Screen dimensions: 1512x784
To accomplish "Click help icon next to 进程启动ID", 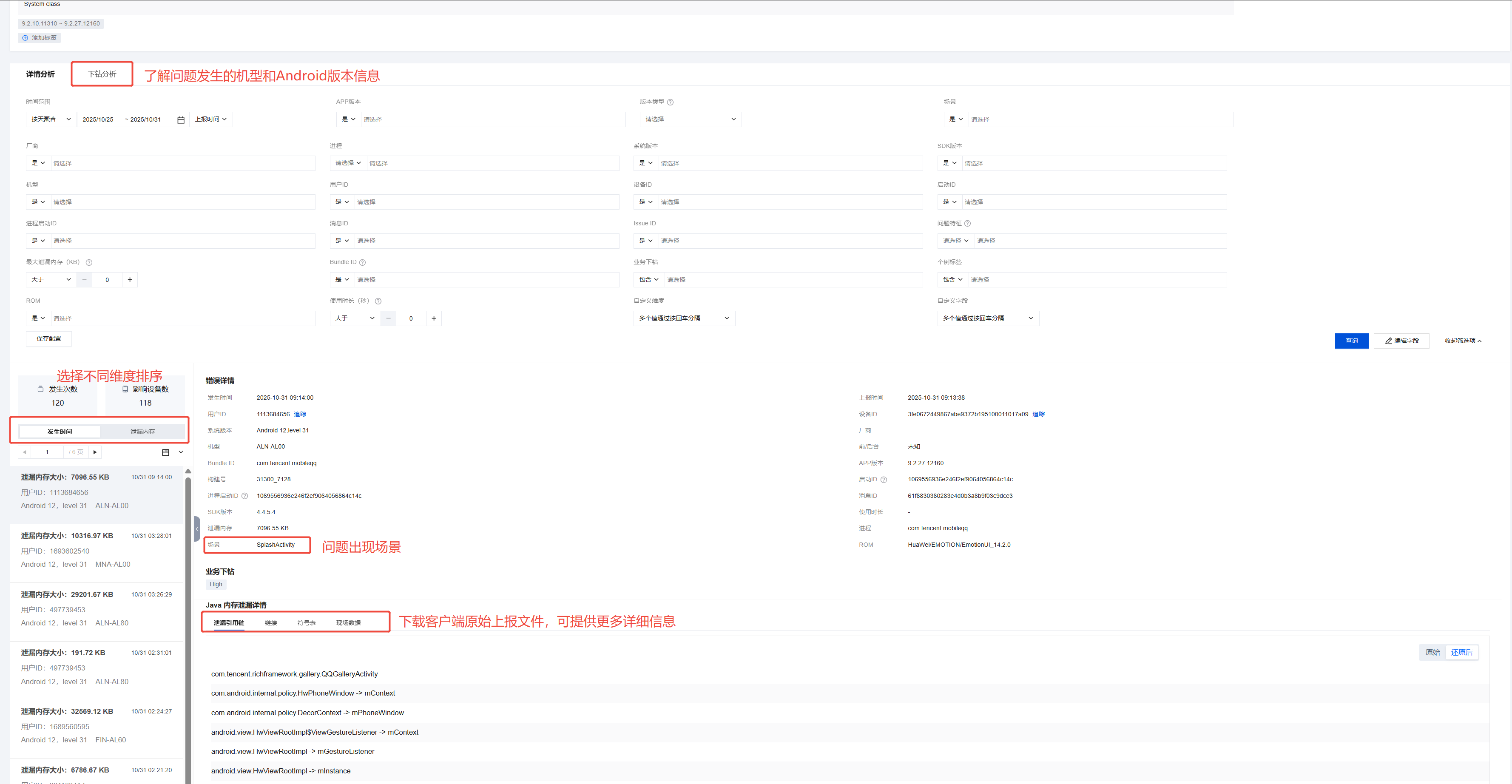I will [245, 496].
